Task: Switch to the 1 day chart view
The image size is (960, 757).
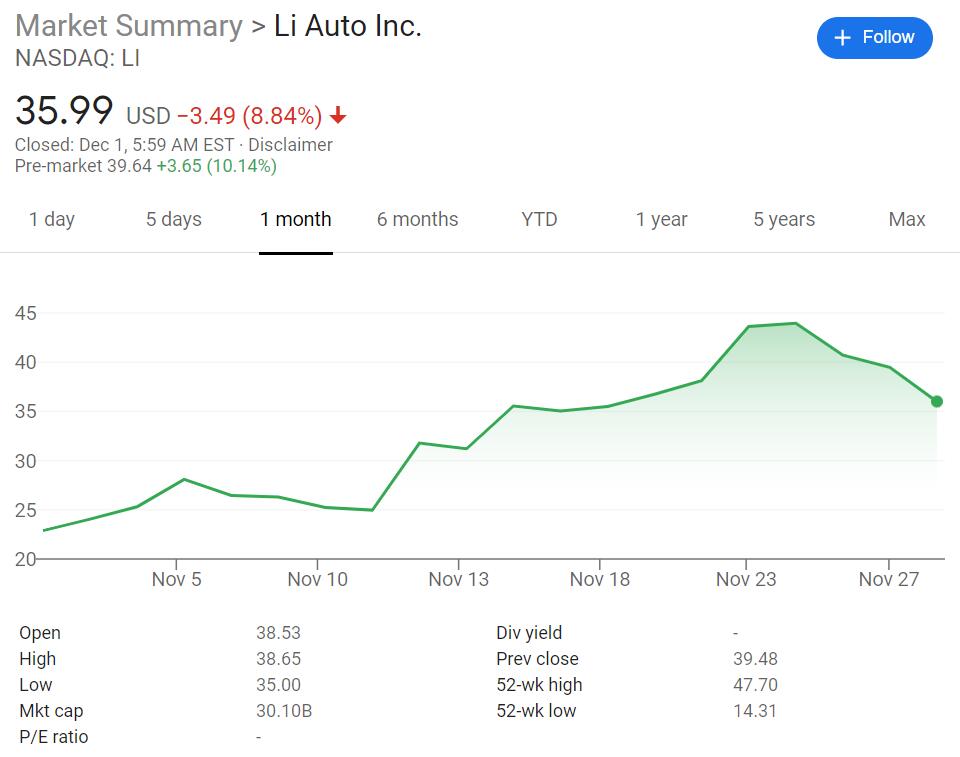Action: [52, 219]
